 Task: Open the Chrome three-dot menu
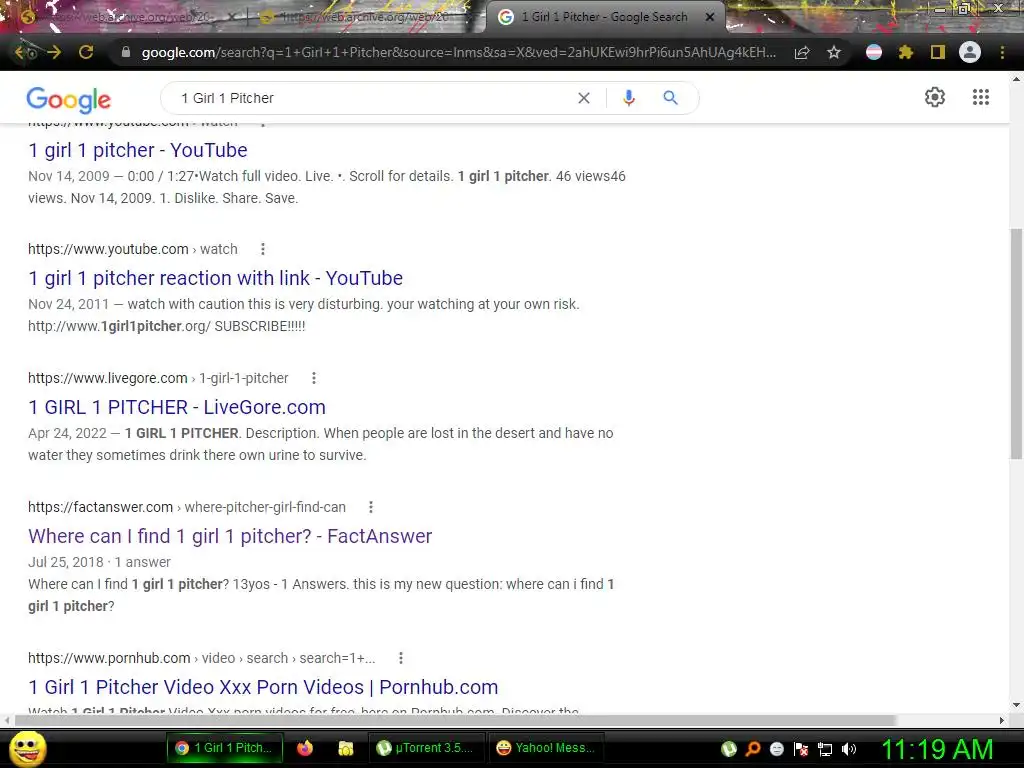click(1002, 52)
